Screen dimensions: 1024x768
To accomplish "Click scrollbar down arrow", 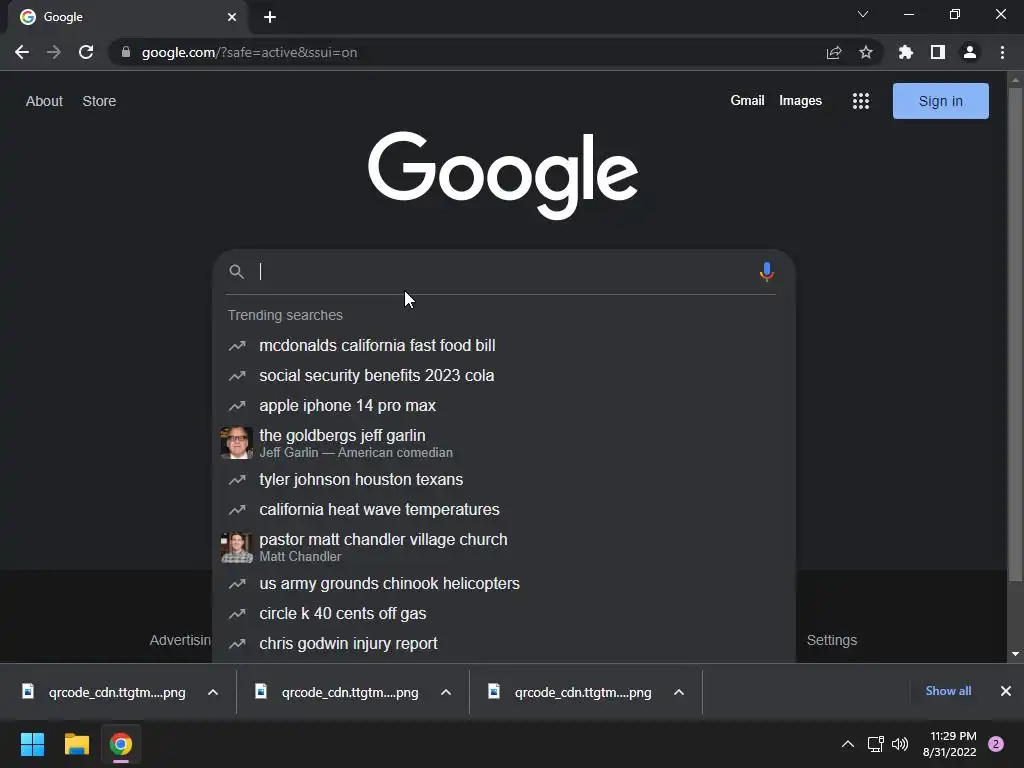I will 1015,654.
